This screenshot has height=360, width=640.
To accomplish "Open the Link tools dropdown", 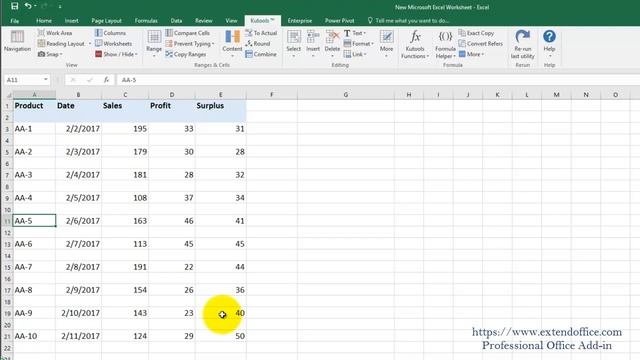I will (355, 54).
